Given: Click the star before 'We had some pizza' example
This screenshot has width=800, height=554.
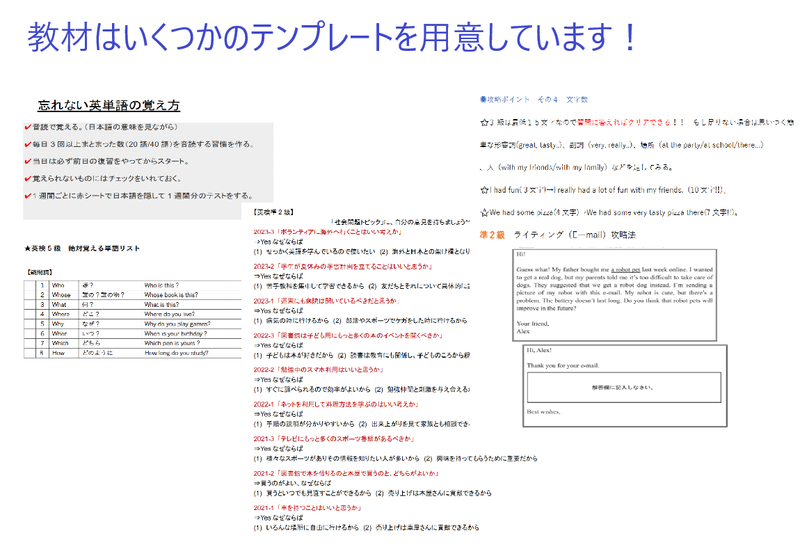Looking at the screenshot, I should pyautogui.click(x=484, y=212).
